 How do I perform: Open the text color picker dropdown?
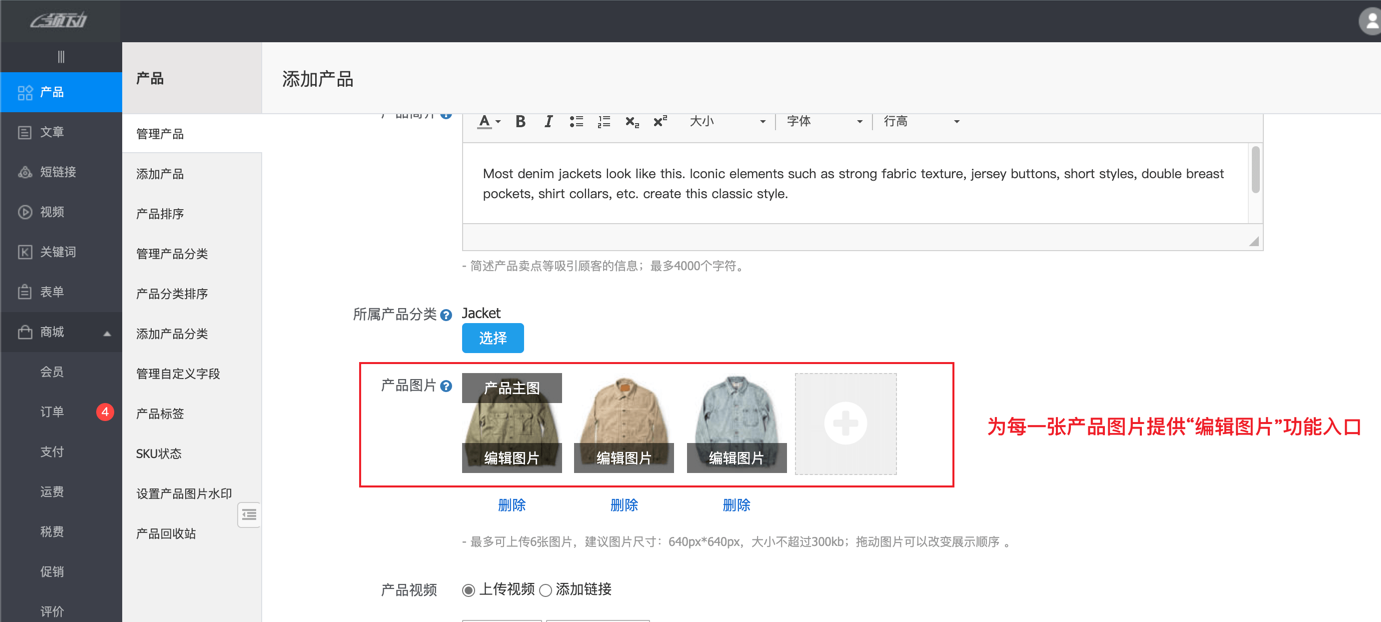click(x=488, y=121)
